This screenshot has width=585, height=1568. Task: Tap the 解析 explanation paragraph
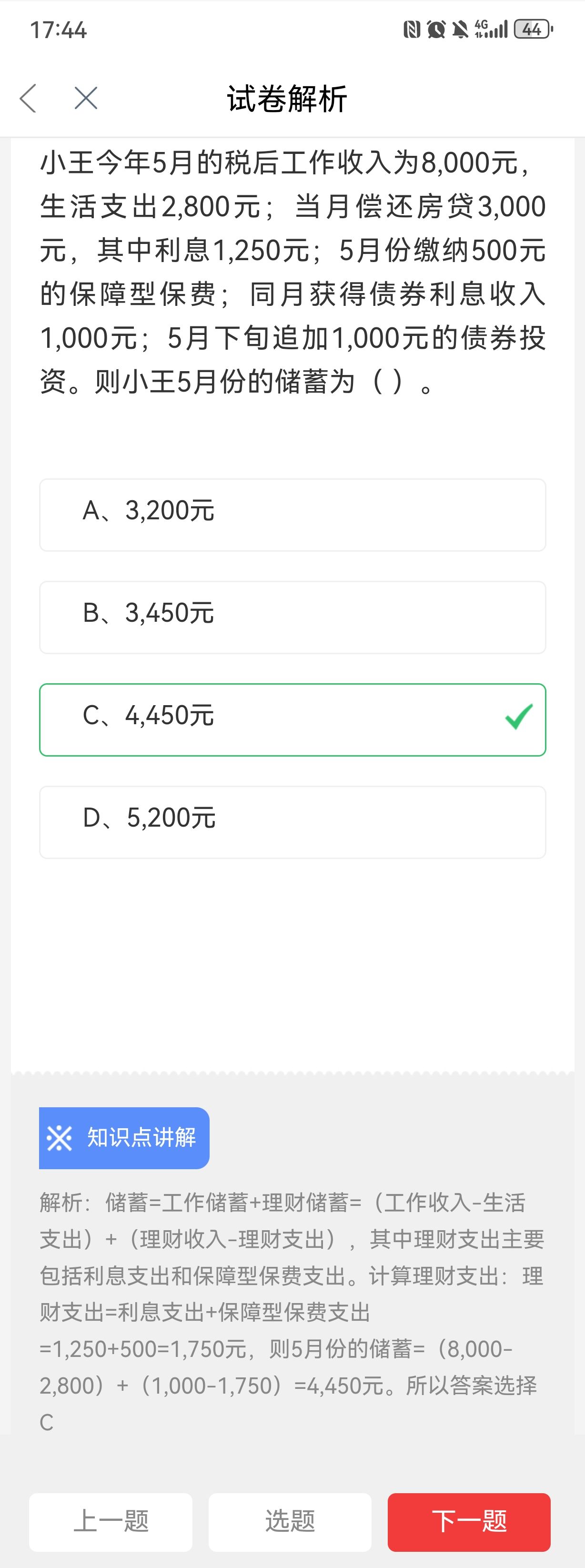292,1311
